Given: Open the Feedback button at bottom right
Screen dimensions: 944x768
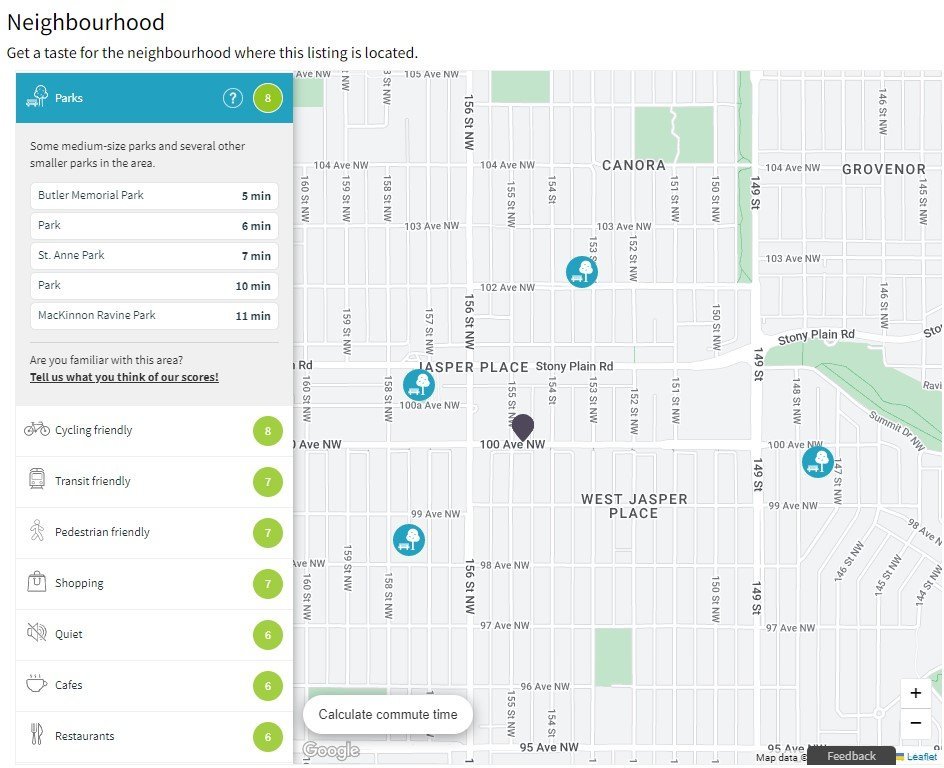Looking at the screenshot, I should point(851,756).
